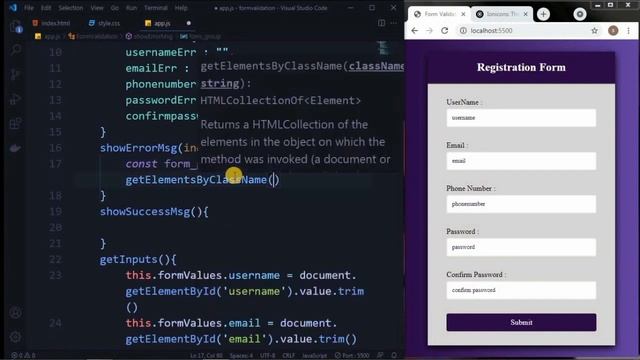The image size is (640, 360).
Task: Click the Password input field
Action: tap(521, 247)
